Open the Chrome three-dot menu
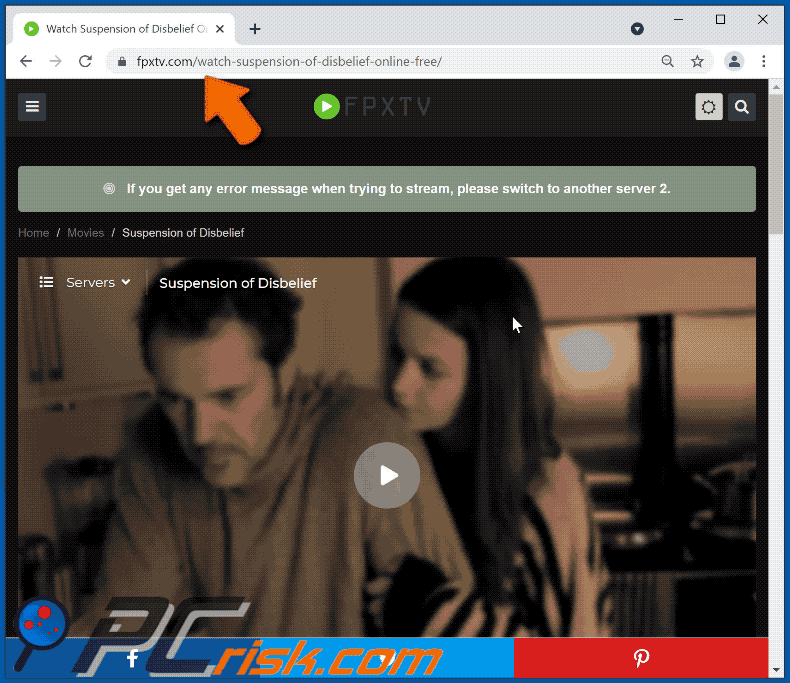The image size is (790, 683). click(764, 61)
